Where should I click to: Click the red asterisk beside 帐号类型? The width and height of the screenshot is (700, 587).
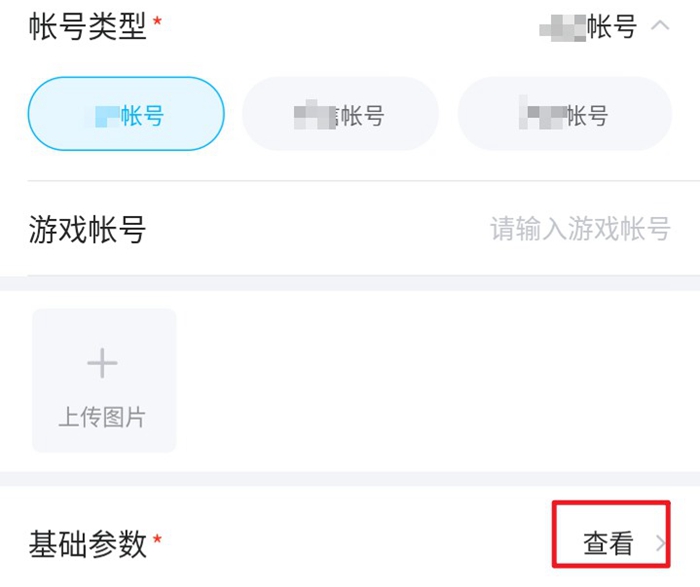(157, 19)
